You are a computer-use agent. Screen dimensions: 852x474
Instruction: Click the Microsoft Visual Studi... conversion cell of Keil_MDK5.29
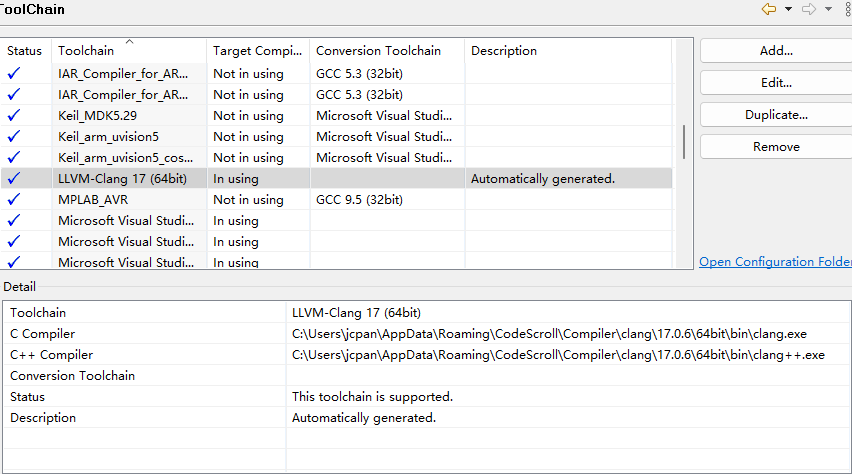point(387,116)
